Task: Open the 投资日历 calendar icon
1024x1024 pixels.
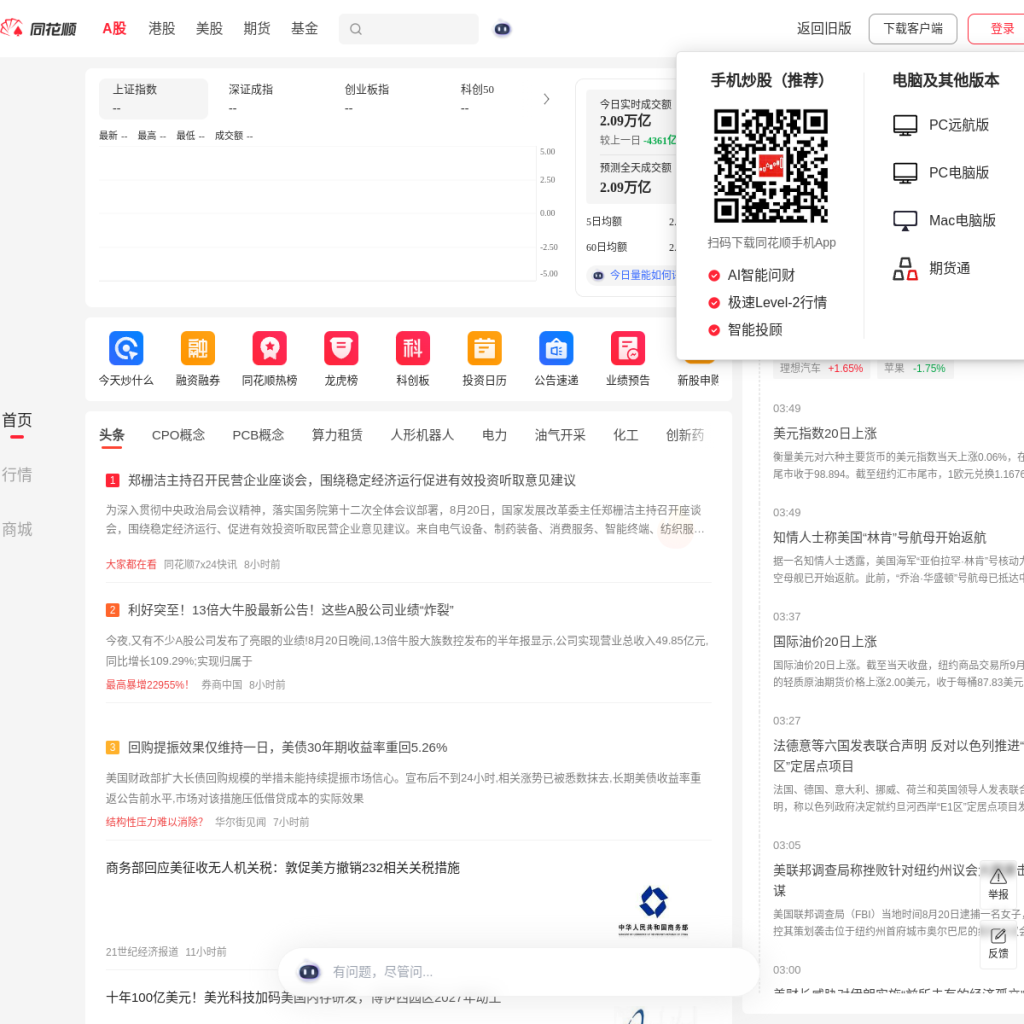Action: [485, 348]
